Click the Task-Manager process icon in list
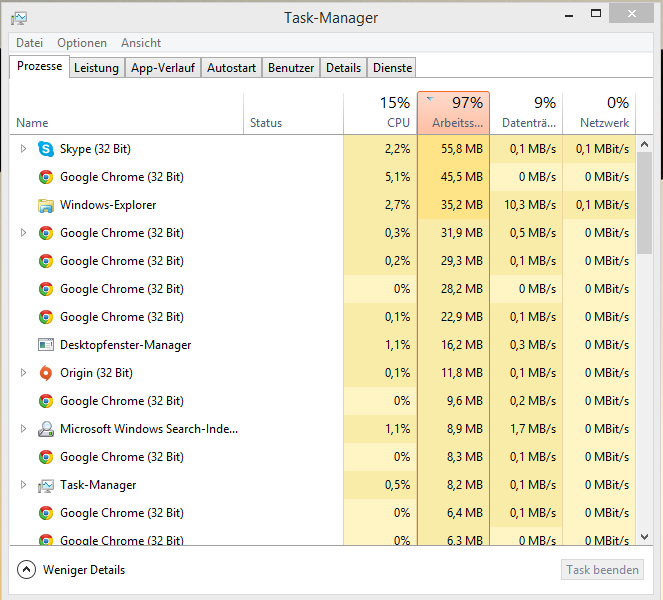Viewport: 663px width, 600px height. coord(45,485)
